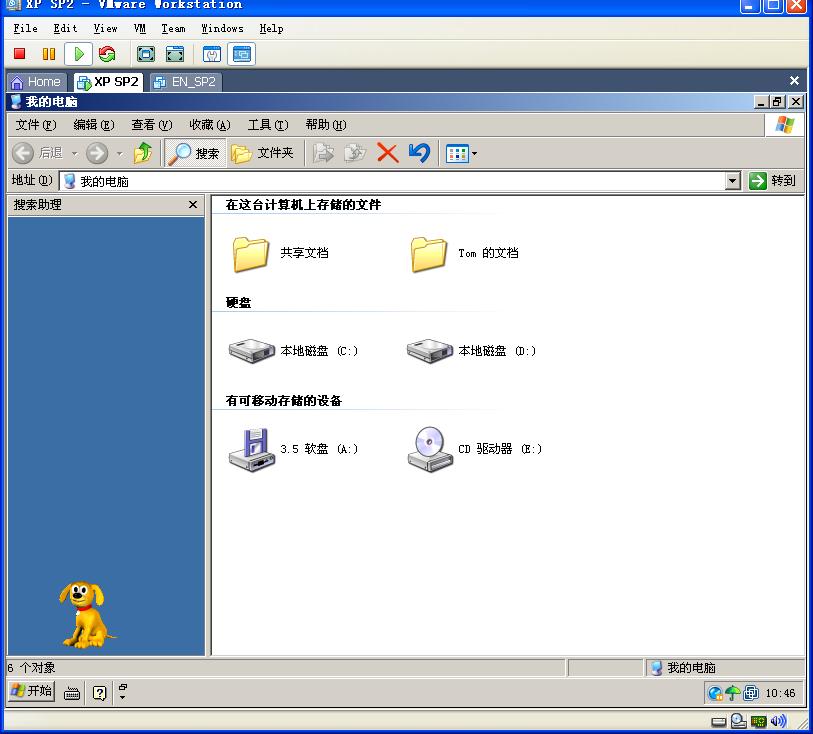
Task: Pause the VM with the suspend button
Action: [49, 54]
